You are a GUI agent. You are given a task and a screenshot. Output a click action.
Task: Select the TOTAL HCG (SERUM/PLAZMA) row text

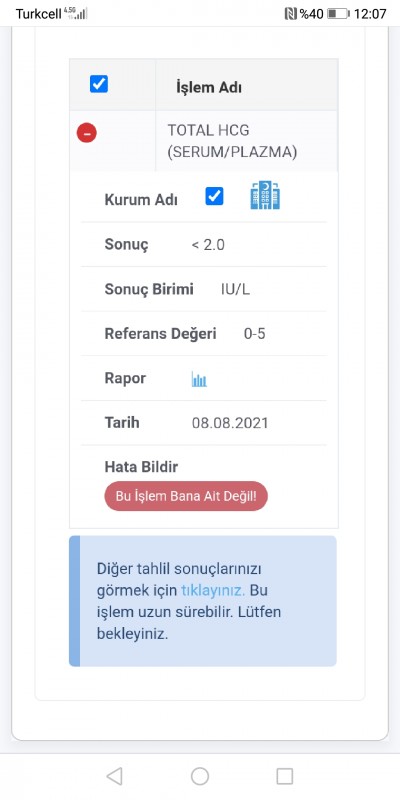[232, 141]
